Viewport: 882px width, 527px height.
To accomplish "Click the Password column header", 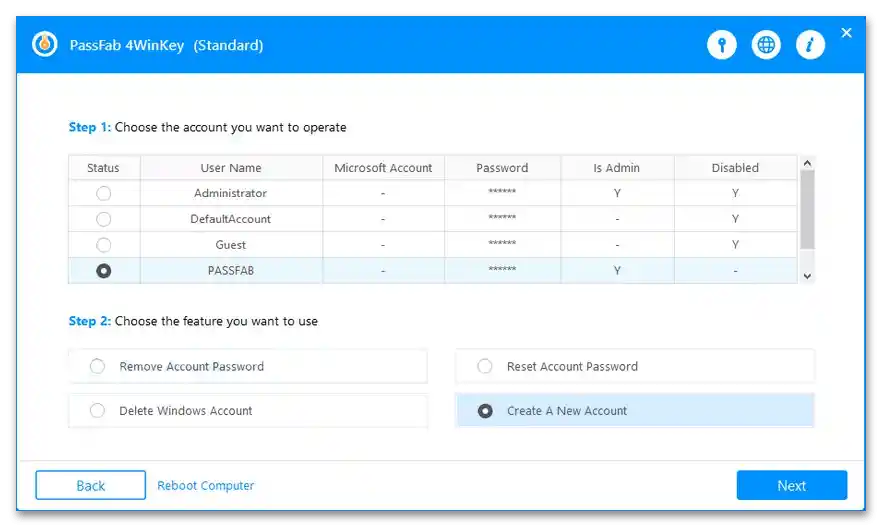I will point(502,168).
